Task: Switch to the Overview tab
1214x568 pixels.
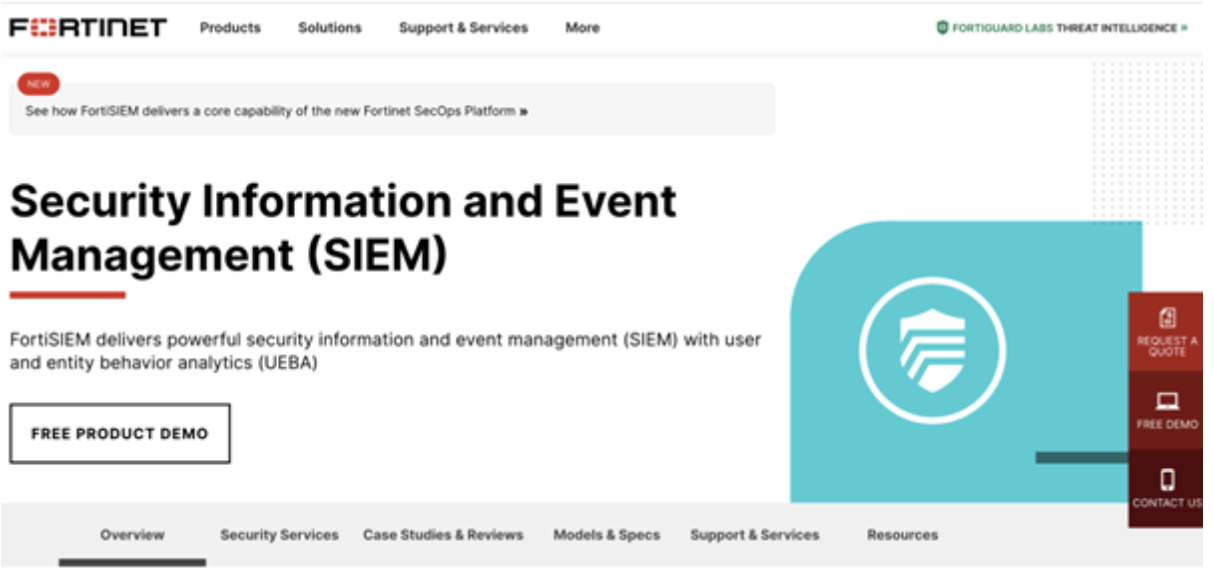Action: [x=132, y=535]
